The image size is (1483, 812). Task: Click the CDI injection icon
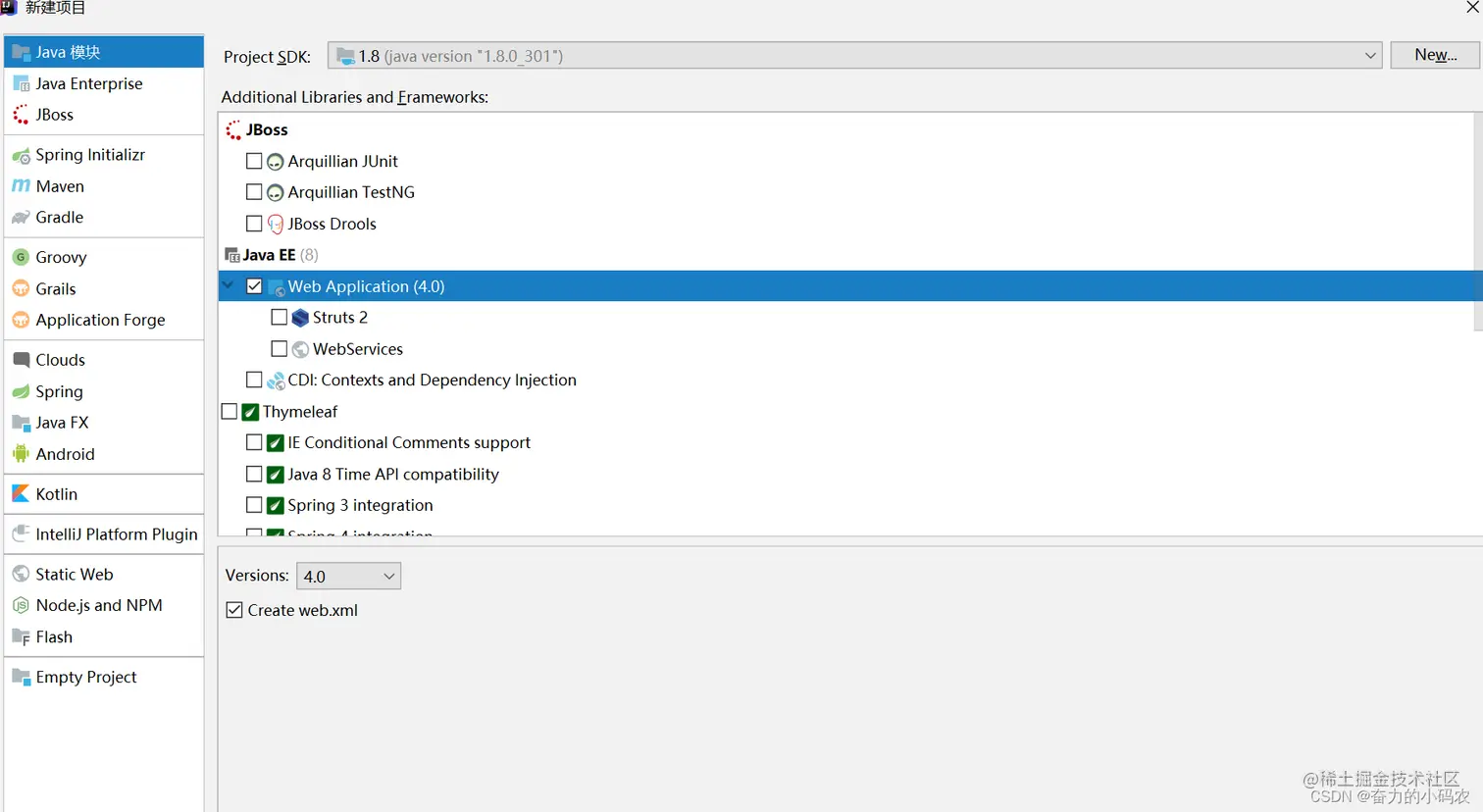point(276,381)
